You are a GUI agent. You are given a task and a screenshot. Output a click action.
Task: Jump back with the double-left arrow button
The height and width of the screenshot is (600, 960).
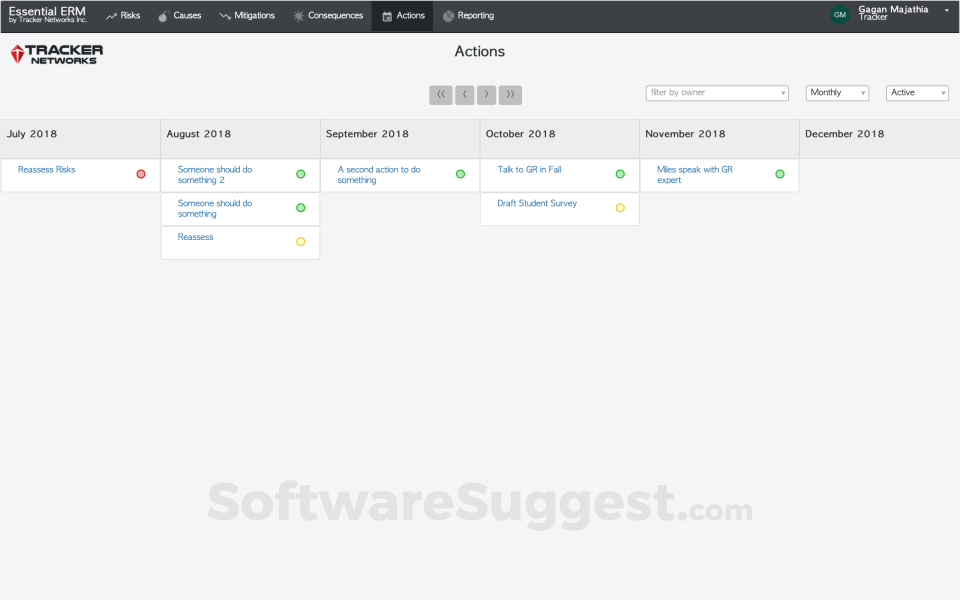click(x=441, y=95)
